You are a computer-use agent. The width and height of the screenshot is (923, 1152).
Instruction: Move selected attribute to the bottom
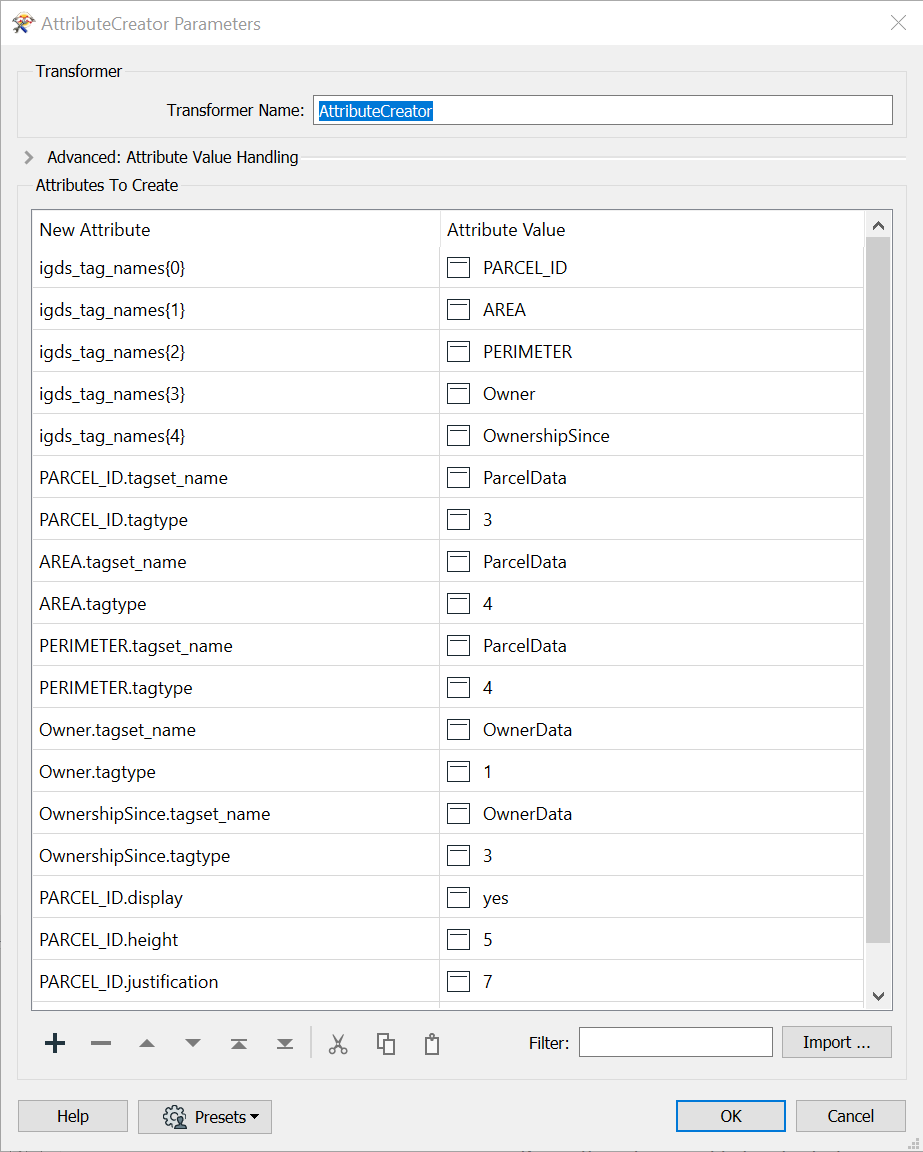284,1042
